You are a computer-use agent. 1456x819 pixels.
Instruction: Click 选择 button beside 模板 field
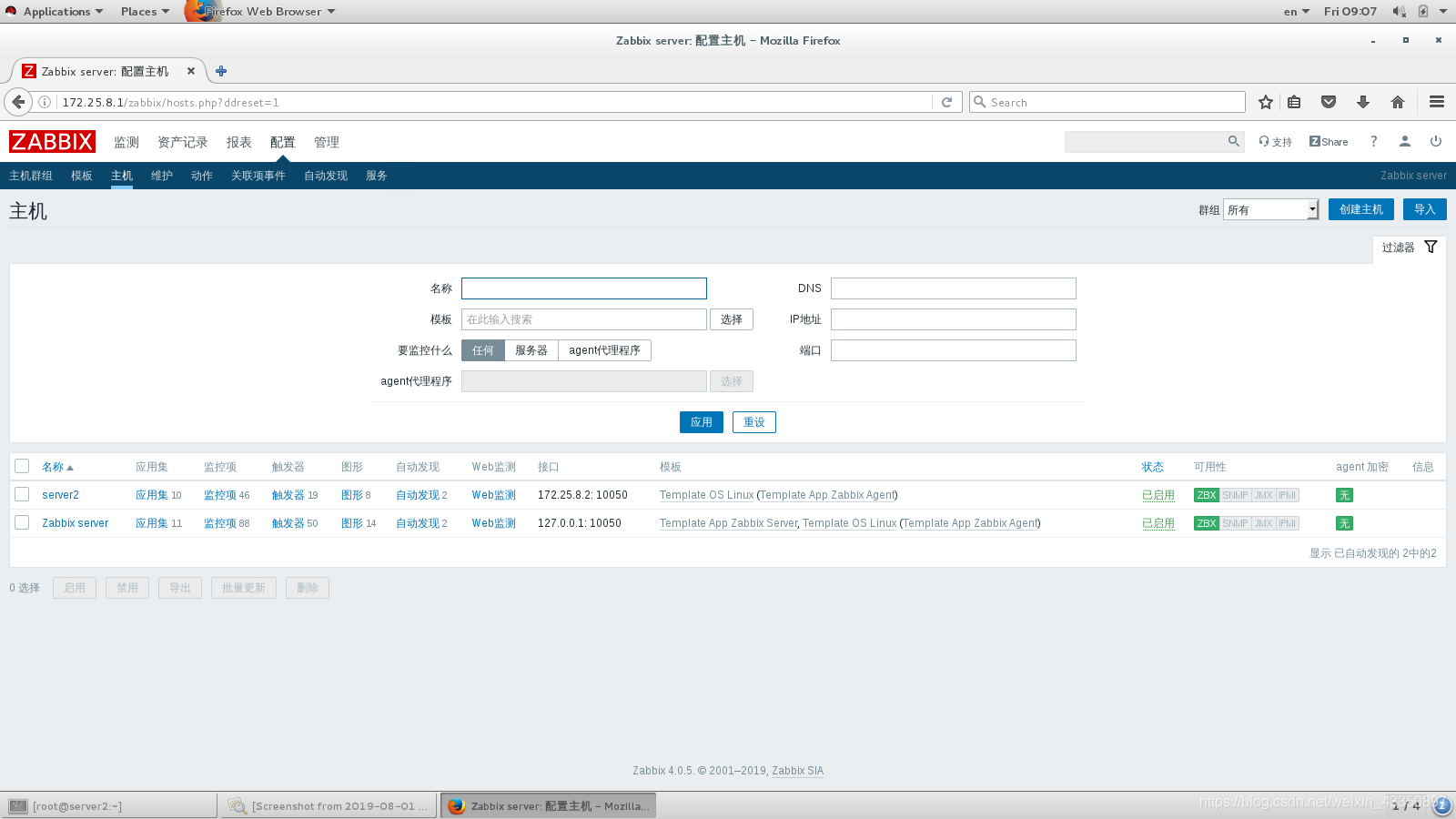(732, 319)
